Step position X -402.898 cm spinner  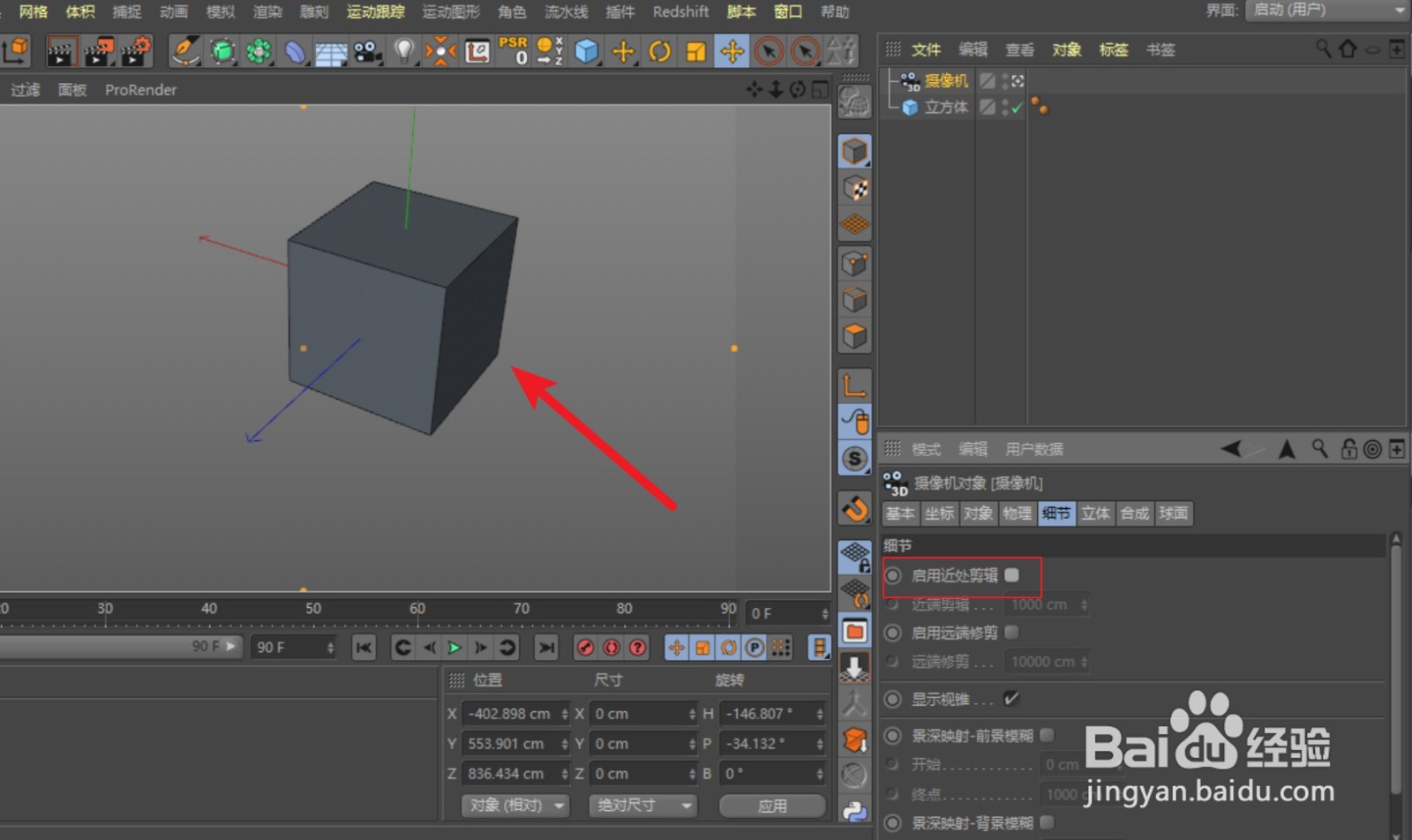[x=565, y=714]
